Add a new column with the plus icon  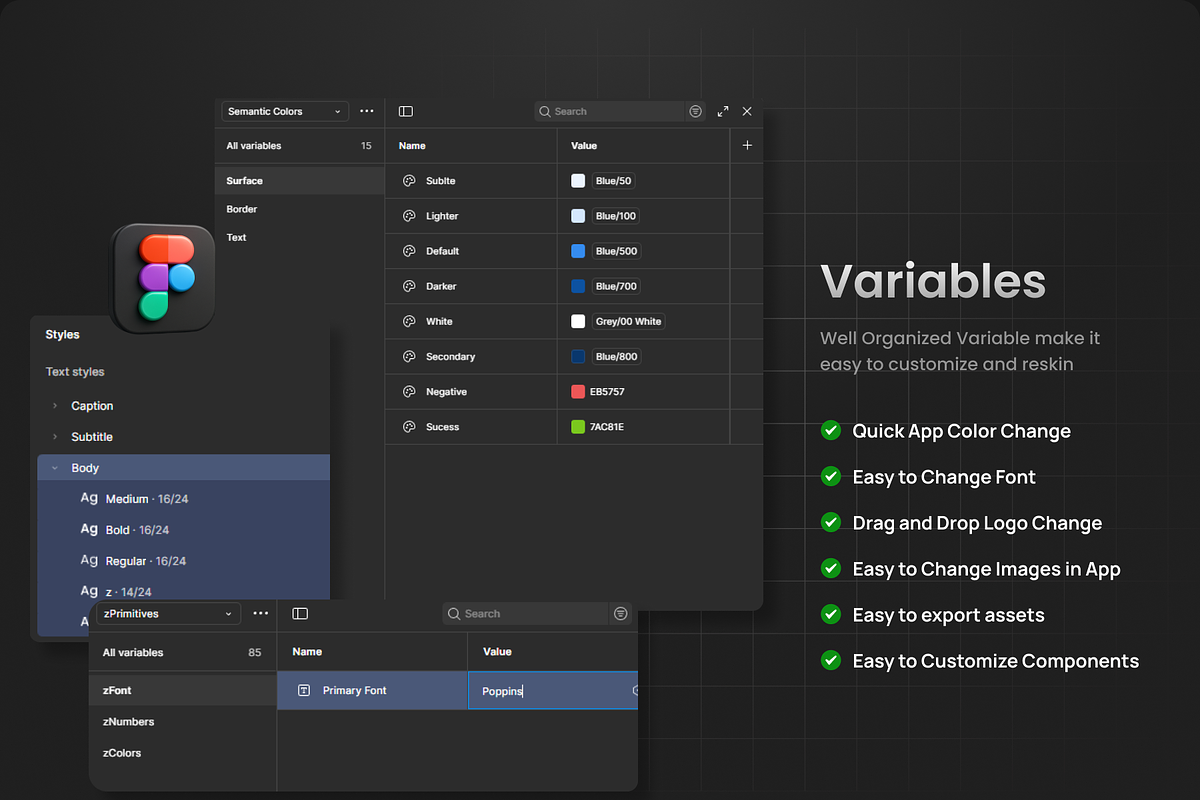click(x=747, y=145)
